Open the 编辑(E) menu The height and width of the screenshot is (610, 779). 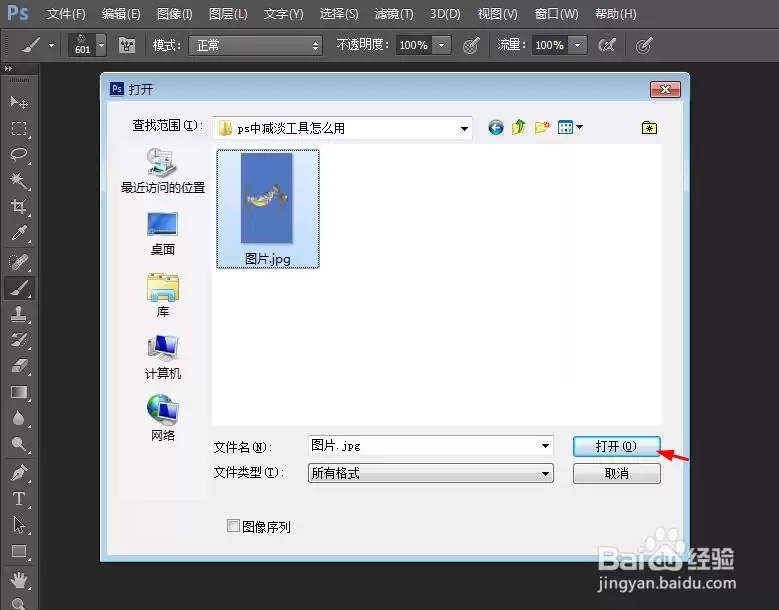click(x=121, y=14)
